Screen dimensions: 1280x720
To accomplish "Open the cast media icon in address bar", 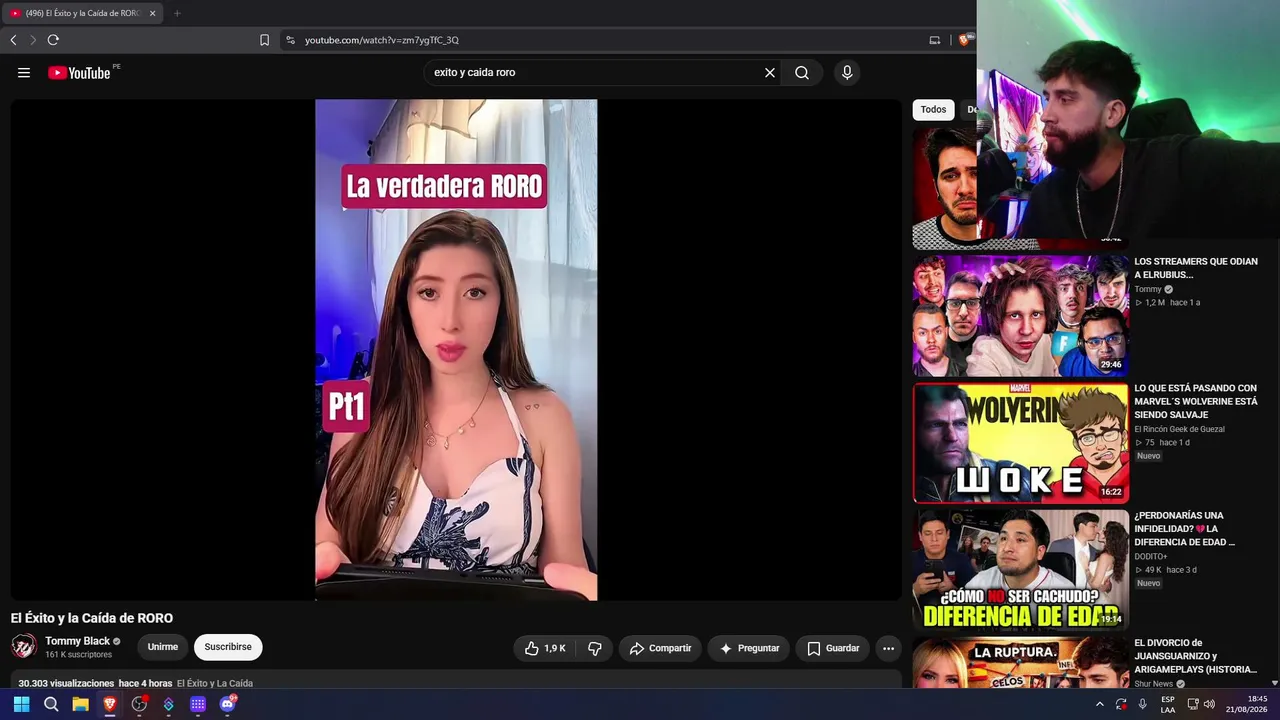I will pyautogui.click(x=935, y=40).
